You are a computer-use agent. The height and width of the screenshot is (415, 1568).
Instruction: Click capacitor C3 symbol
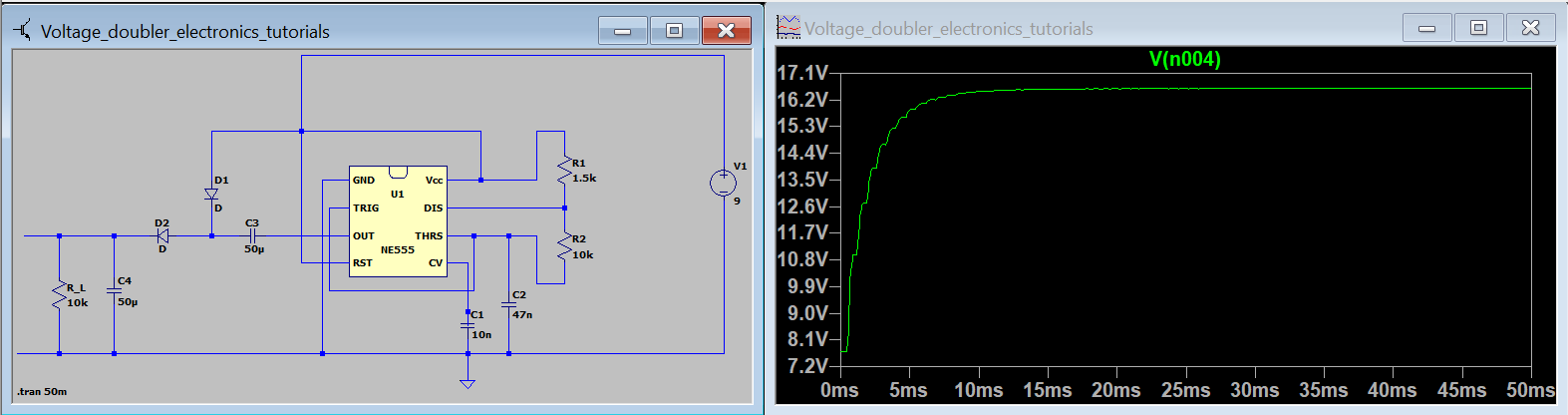[252, 236]
